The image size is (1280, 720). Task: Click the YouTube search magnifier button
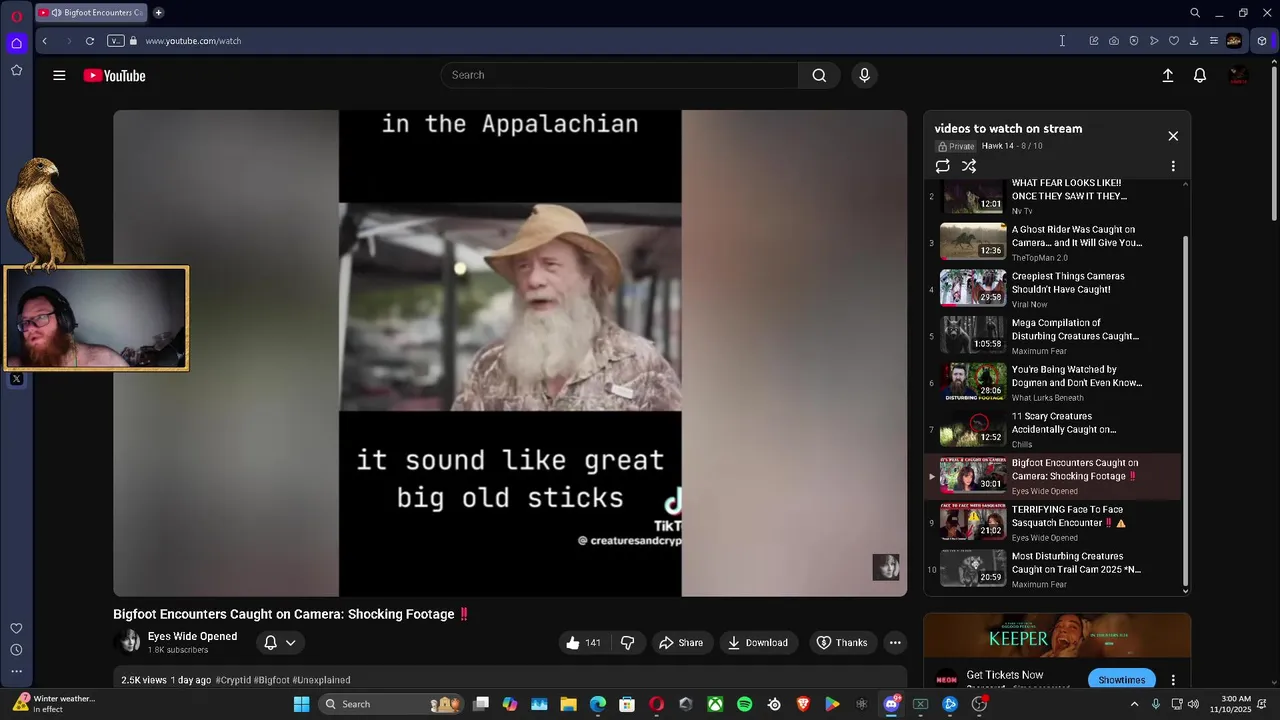click(819, 75)
